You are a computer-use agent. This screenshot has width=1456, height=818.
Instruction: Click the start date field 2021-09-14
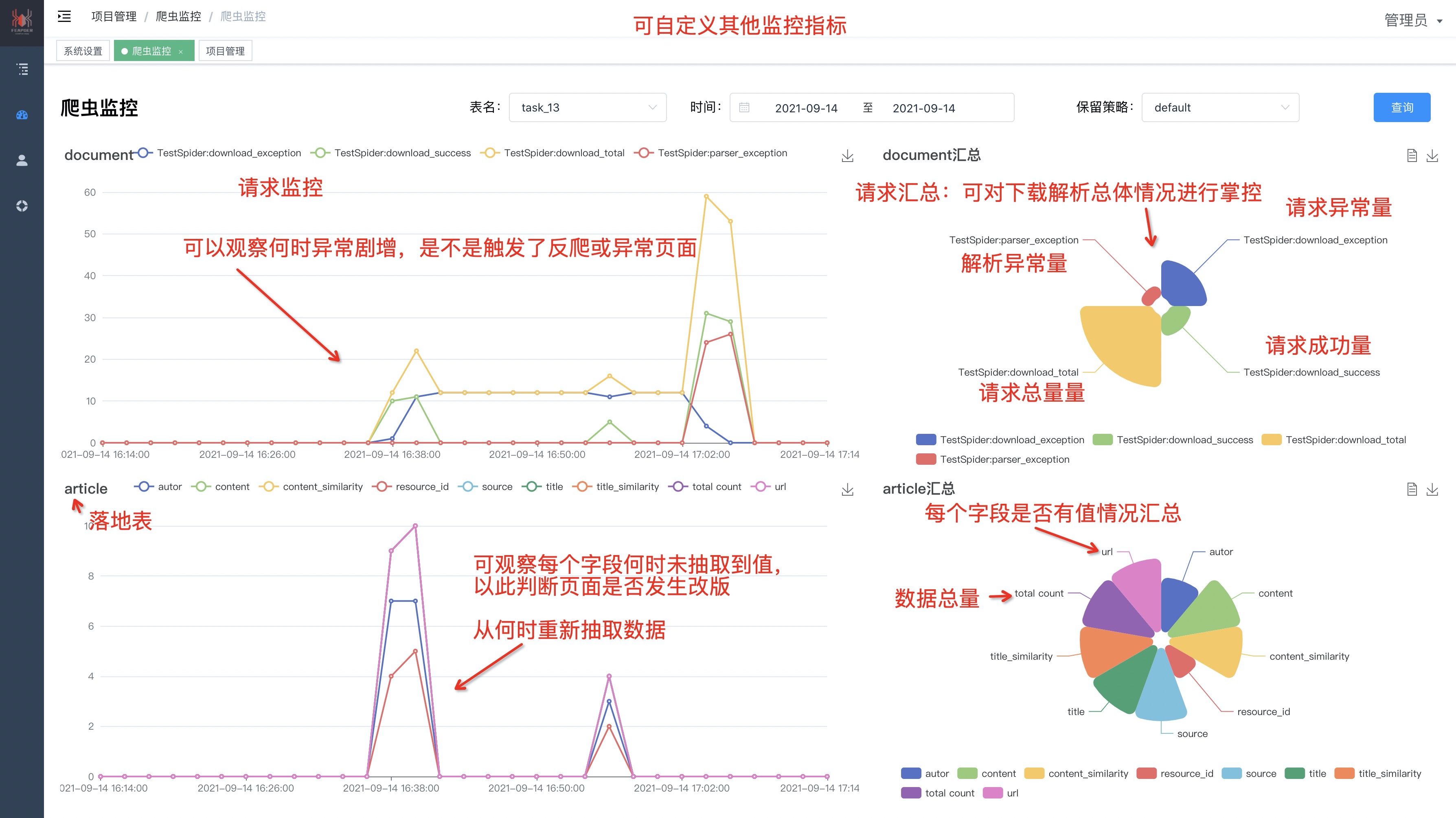coord(806,108)
